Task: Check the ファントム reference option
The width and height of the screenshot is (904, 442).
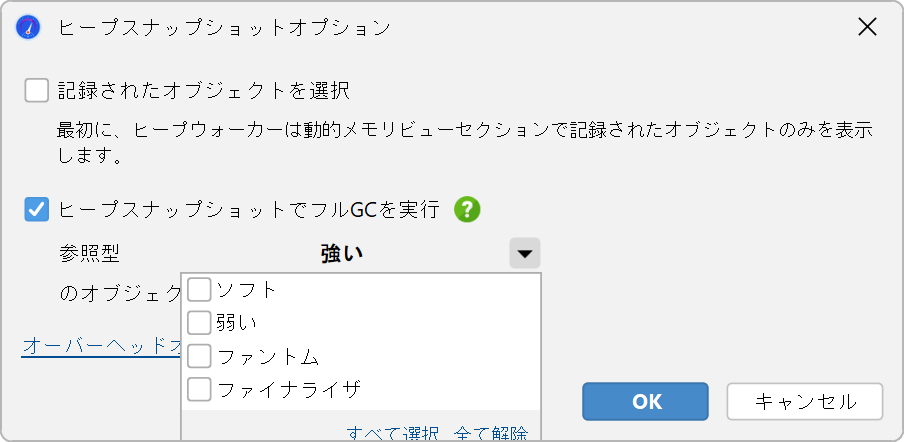Action: click(199, 357)
